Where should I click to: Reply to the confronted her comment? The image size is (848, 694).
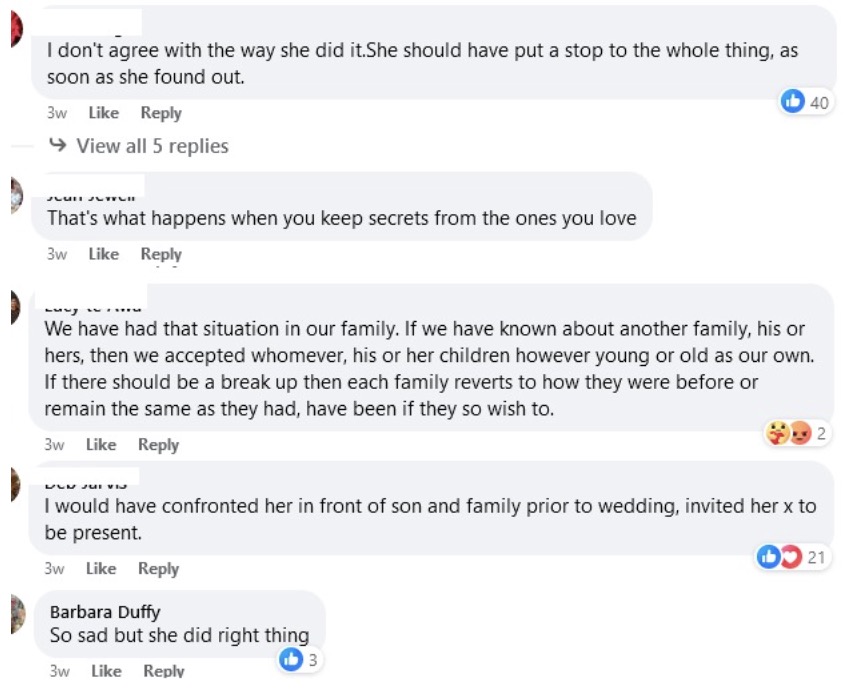[x=158, y=569]
